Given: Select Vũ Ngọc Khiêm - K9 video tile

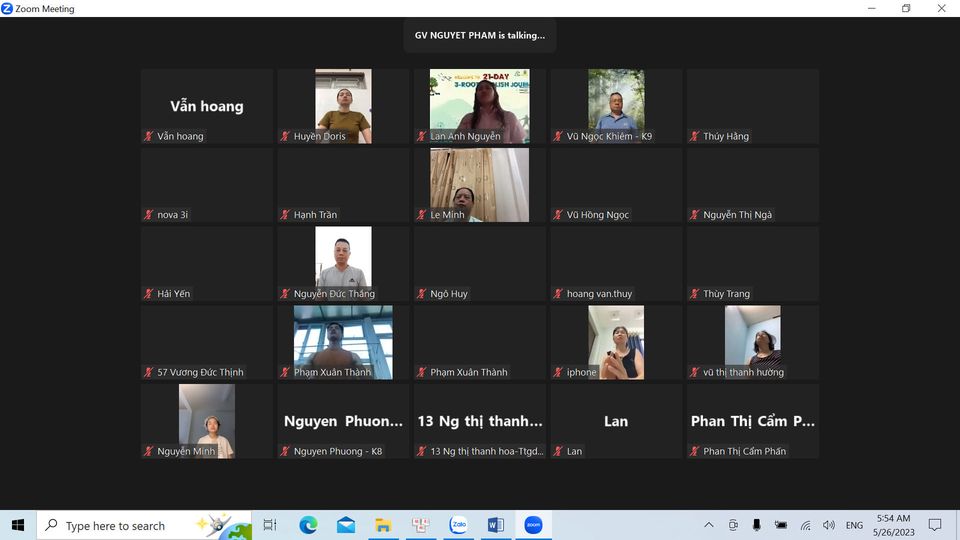Looking at the screenshot, I should pyautogui.click(x=616, y=106).
